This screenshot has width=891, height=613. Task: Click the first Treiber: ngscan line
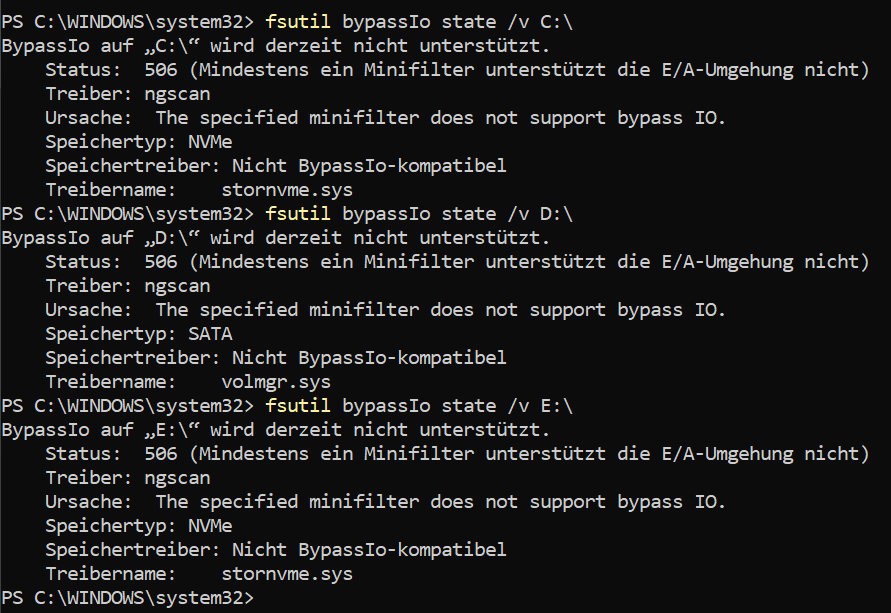pyautogui.click(x=128, y=94)
